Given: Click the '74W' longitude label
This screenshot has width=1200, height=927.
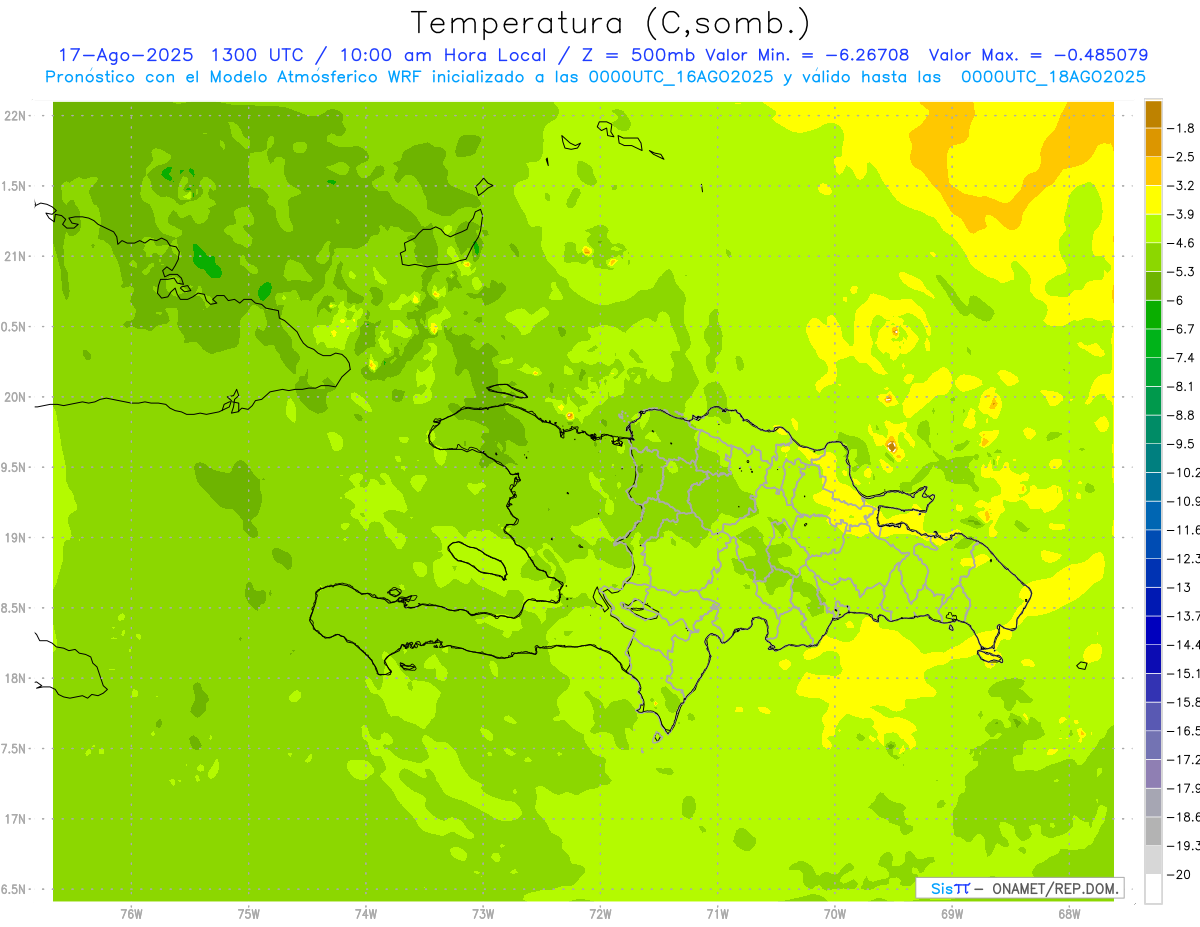Looking at the screenshot, I should pos(366,912).
